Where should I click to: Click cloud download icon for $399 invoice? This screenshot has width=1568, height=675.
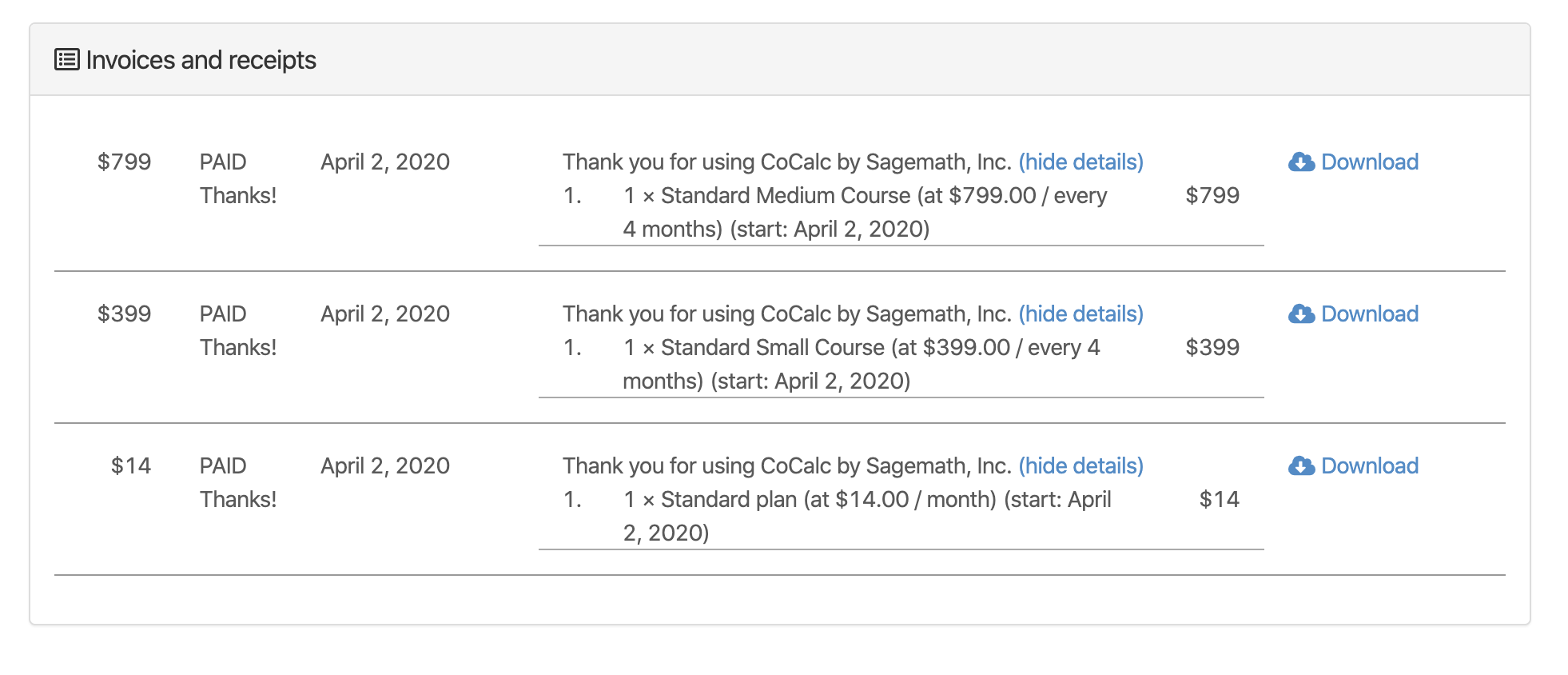point(1301,314)
